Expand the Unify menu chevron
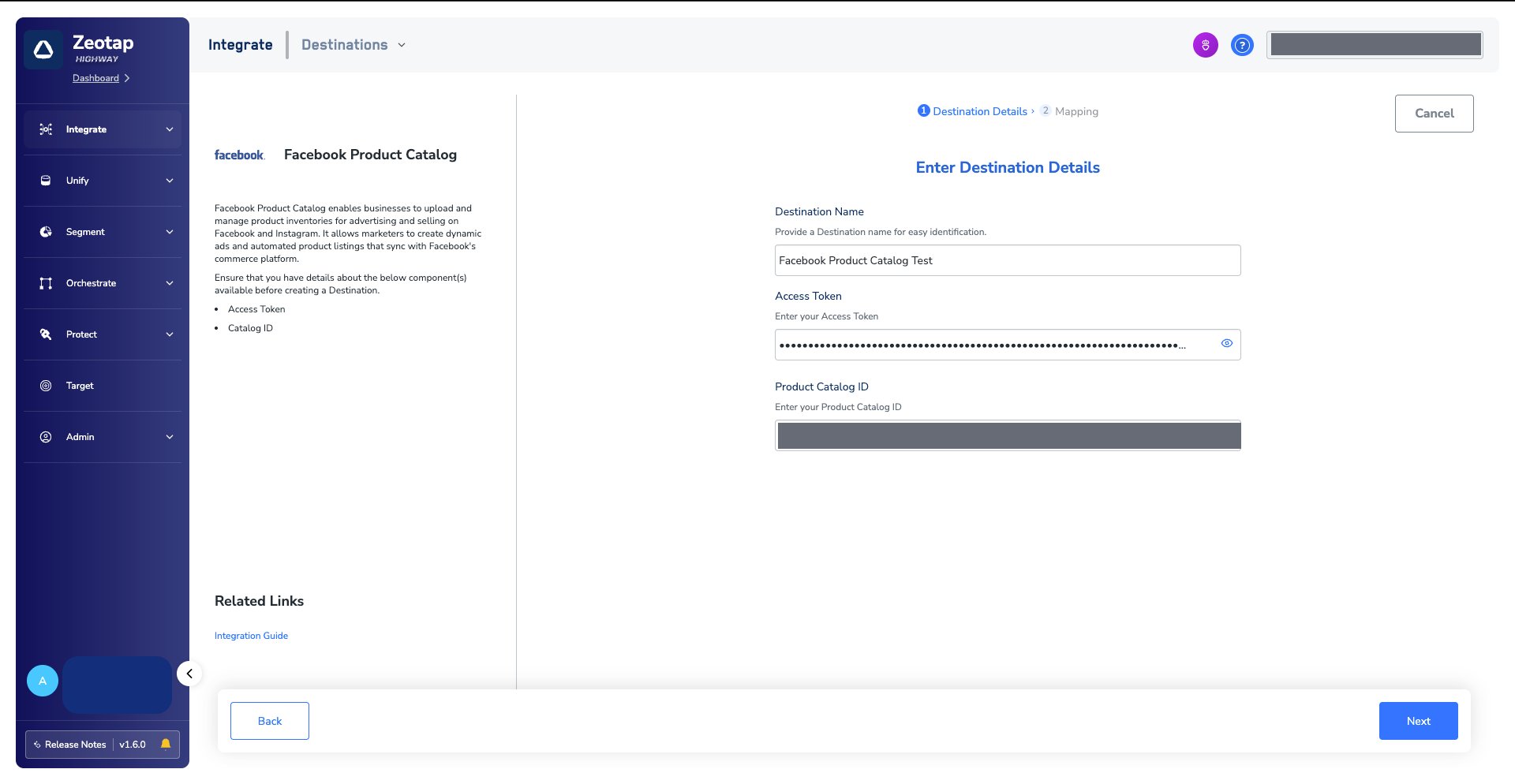Image resolution: width=1515 pixels, height=784 pixels. [170, 181]
